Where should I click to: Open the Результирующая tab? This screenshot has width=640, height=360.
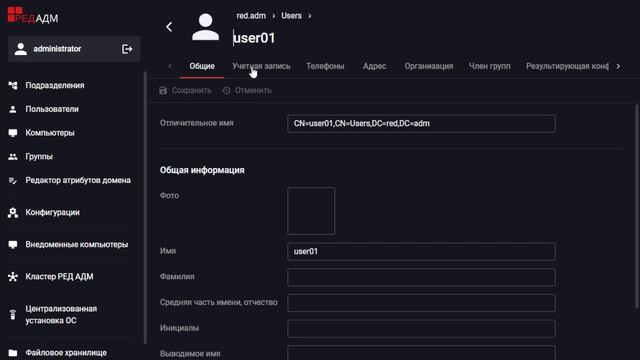(x=567, y=66)
